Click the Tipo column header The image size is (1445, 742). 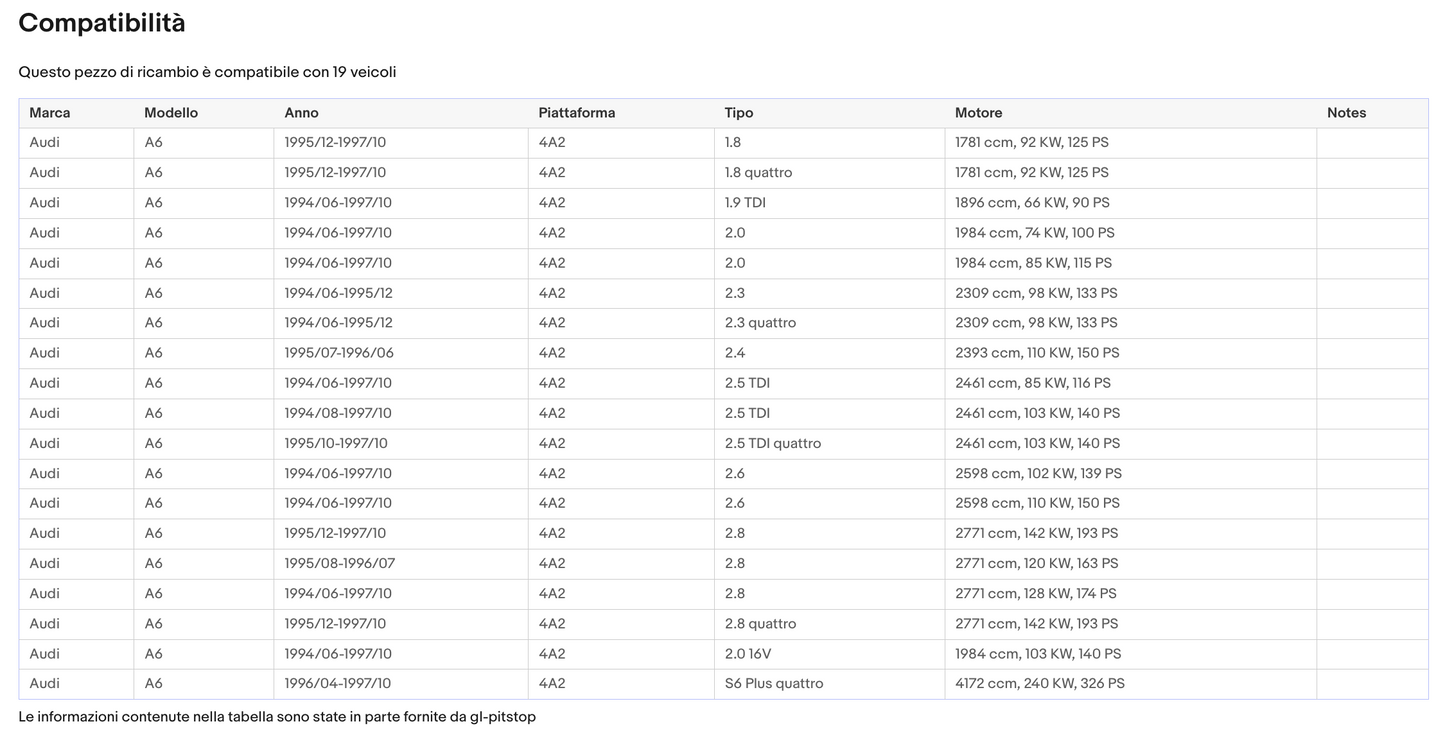pyautogui.click(x=739, y=113)
